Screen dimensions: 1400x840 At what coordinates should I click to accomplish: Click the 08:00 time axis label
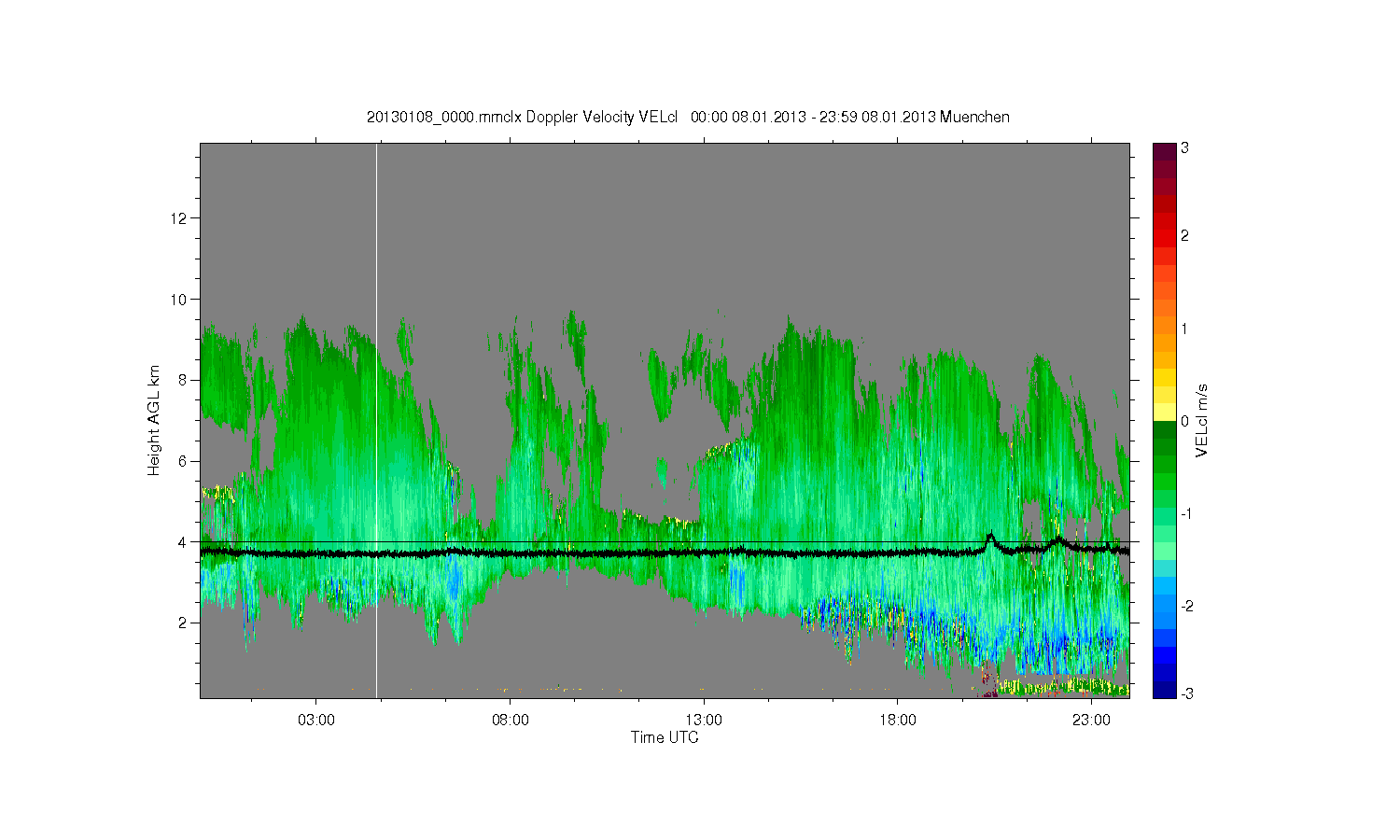(x=511, y=720)
